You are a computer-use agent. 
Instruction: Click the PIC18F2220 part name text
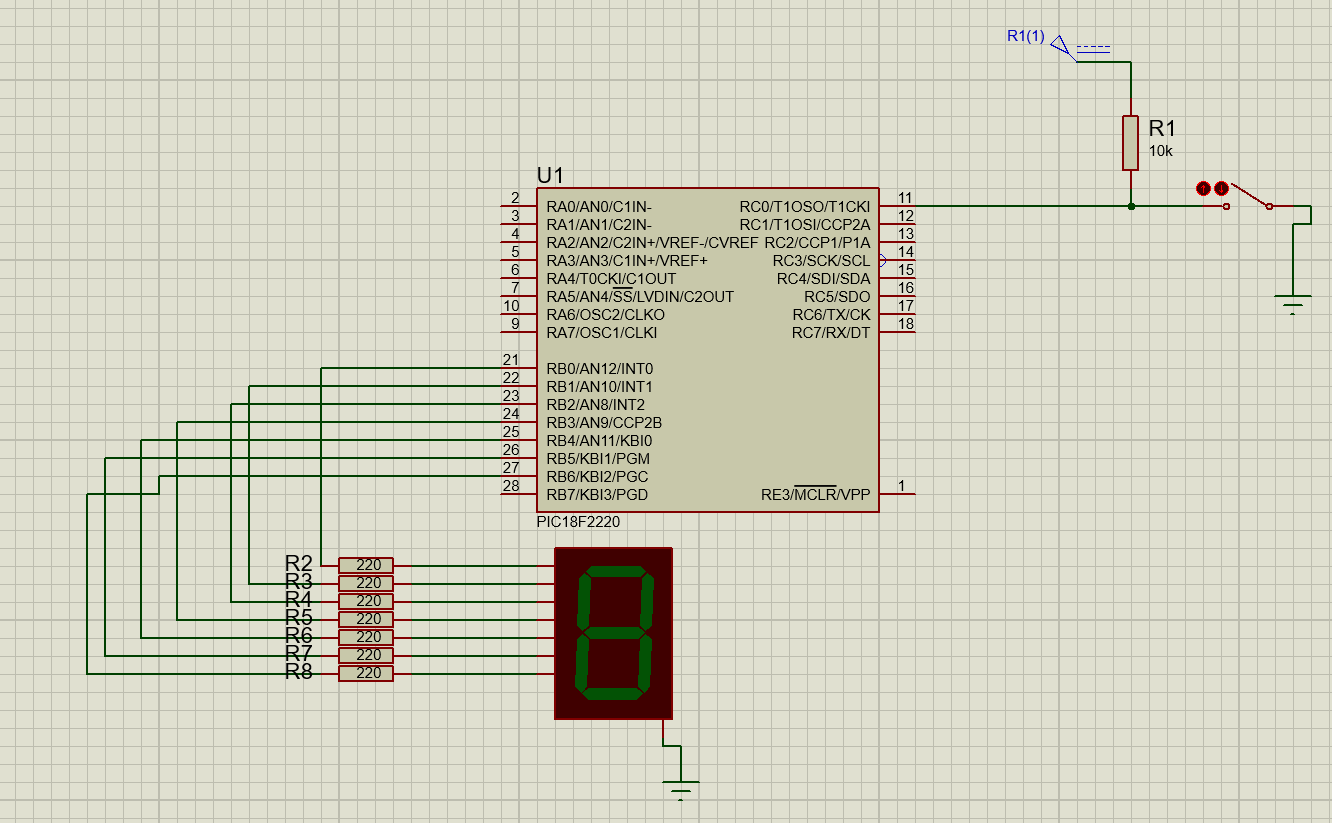pyautogui.click(x=578, y=522)
